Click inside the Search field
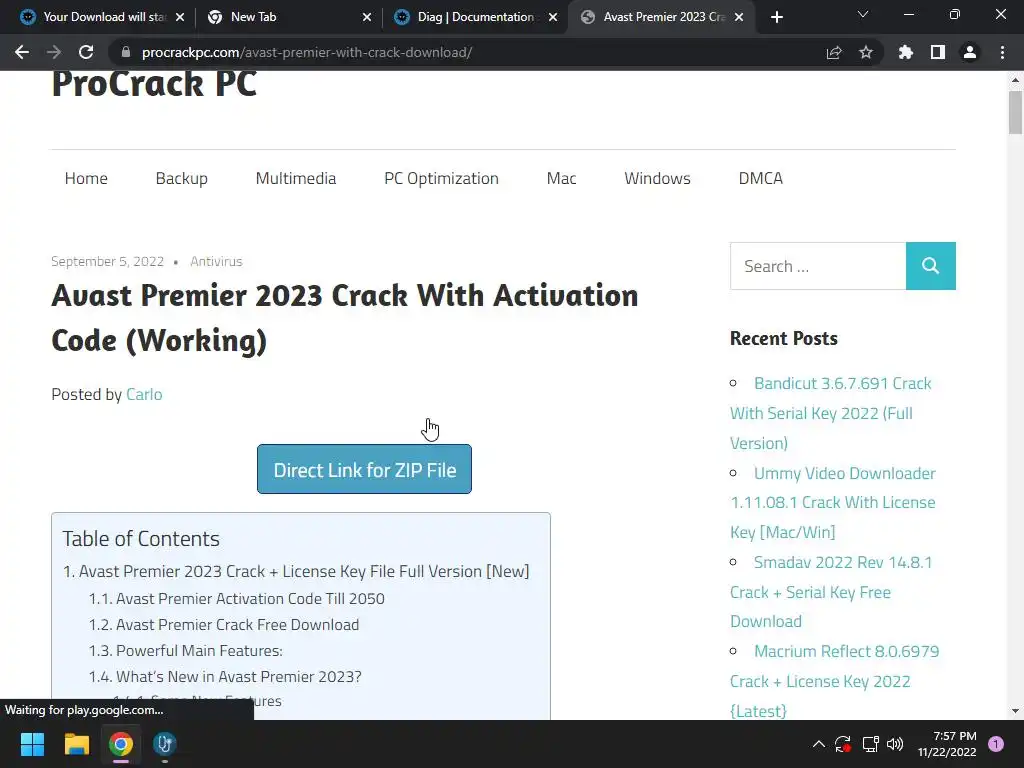 (818, 266)
